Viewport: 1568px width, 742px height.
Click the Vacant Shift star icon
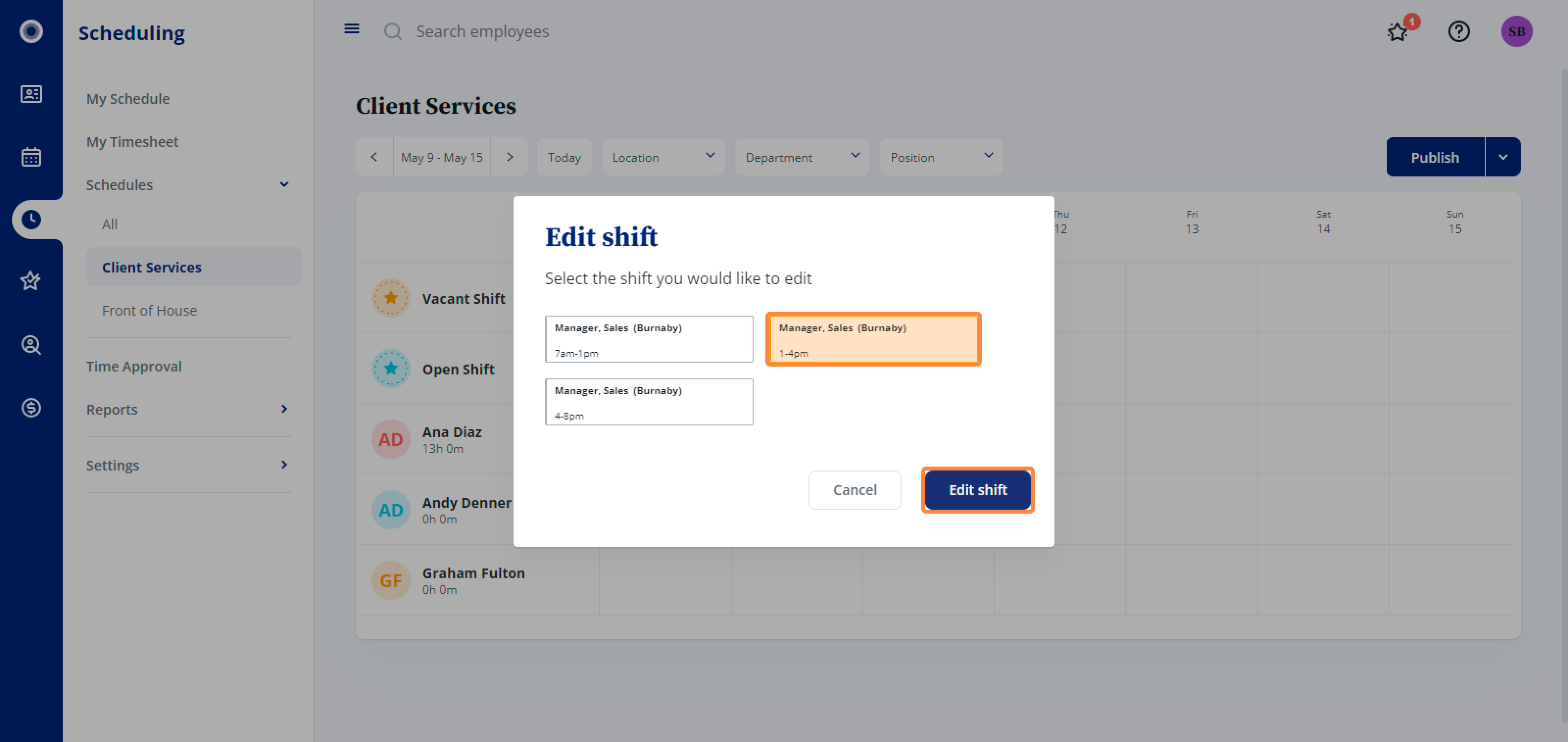tap(391, 297)
